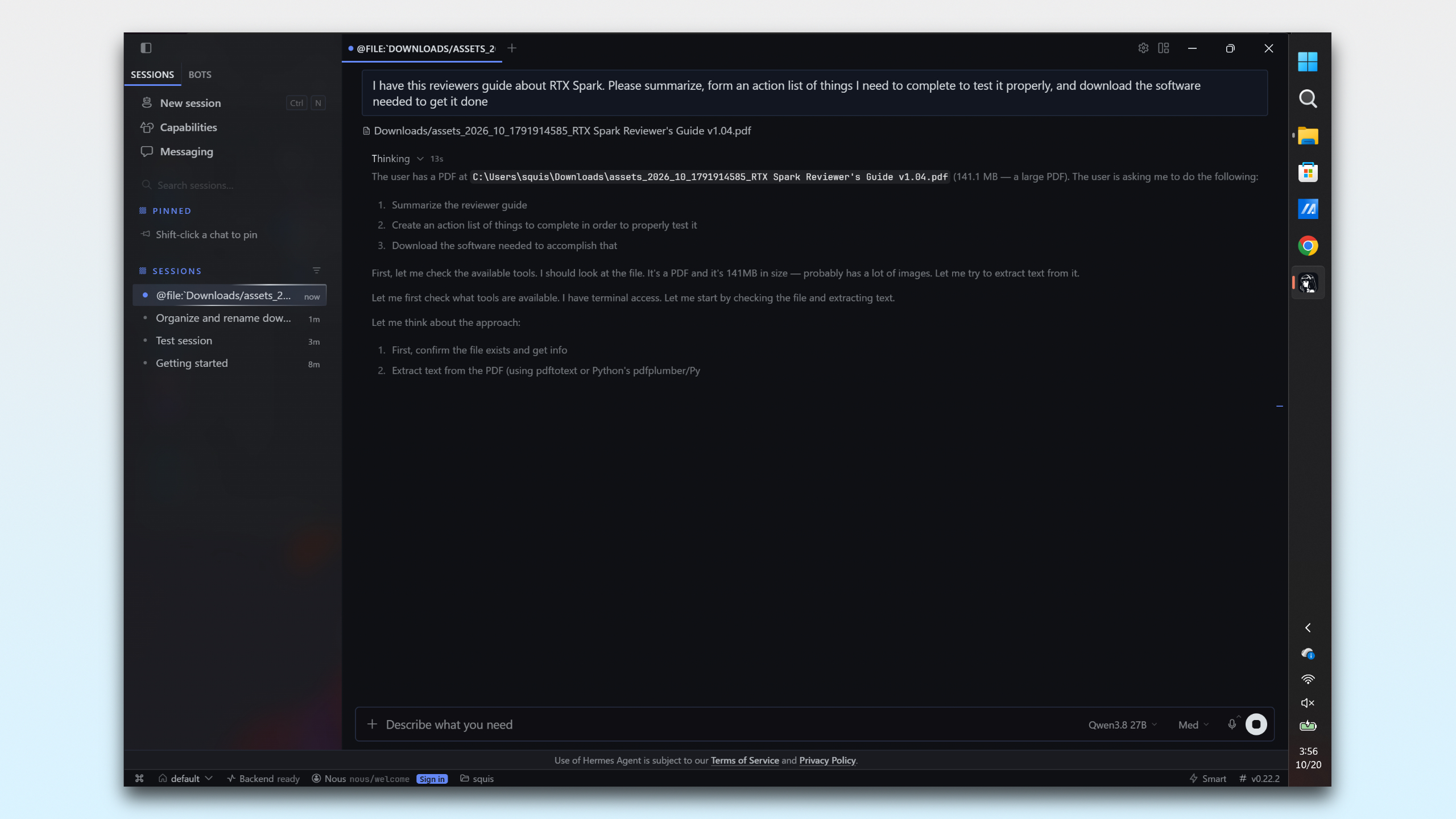Show hidden tray icons chevron
Viewport: 1456px width, 819px height.
tap(1308, 628)
